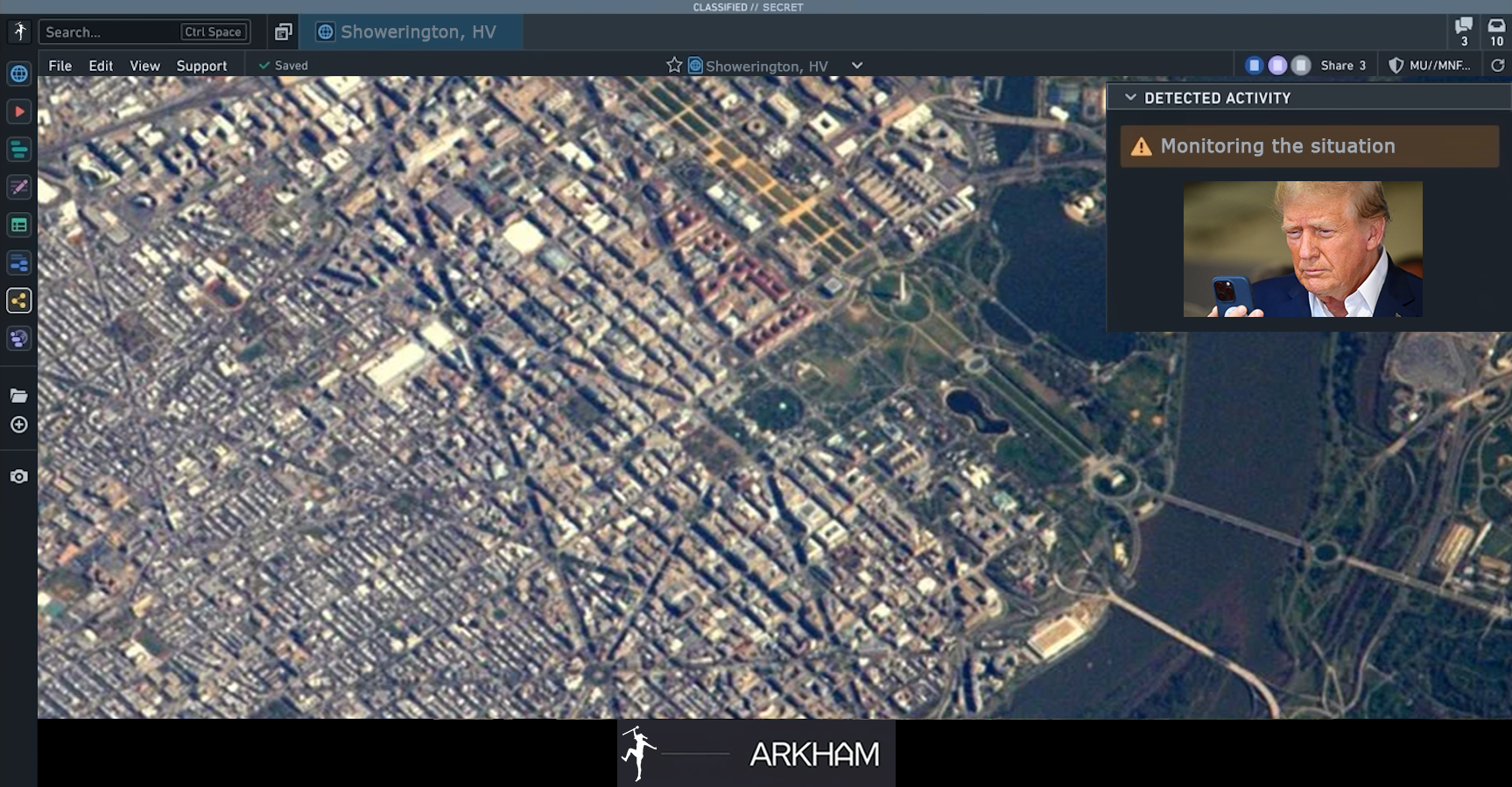Open the File menu

60,66
